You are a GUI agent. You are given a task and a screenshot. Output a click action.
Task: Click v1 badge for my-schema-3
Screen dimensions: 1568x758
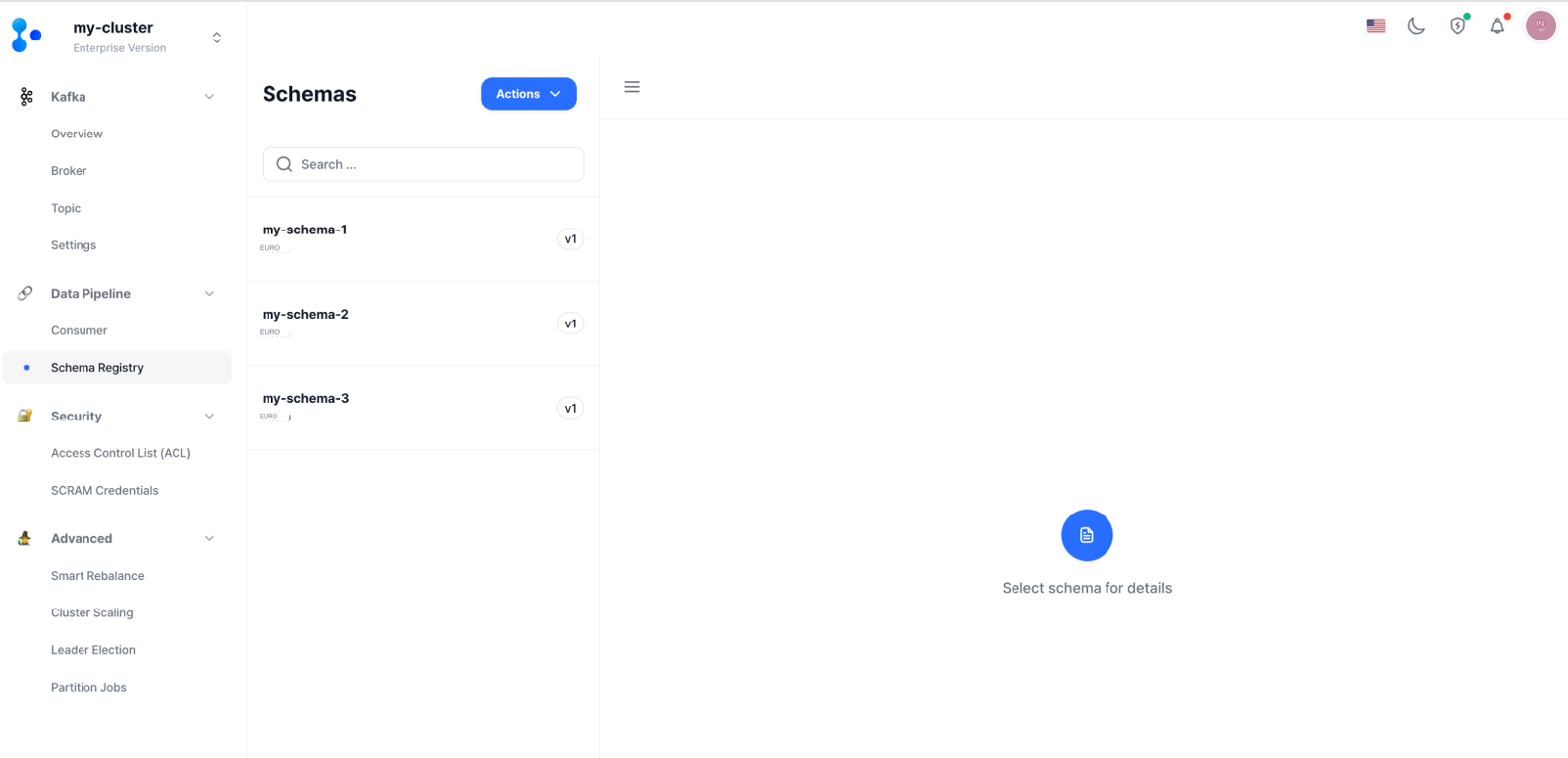[x=571, y=409]
